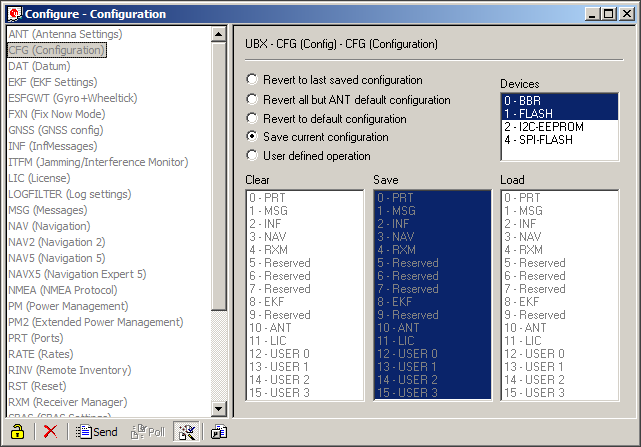Click 4 - RXM in Save list
The image size is (641, 447).
pos(433,250)
